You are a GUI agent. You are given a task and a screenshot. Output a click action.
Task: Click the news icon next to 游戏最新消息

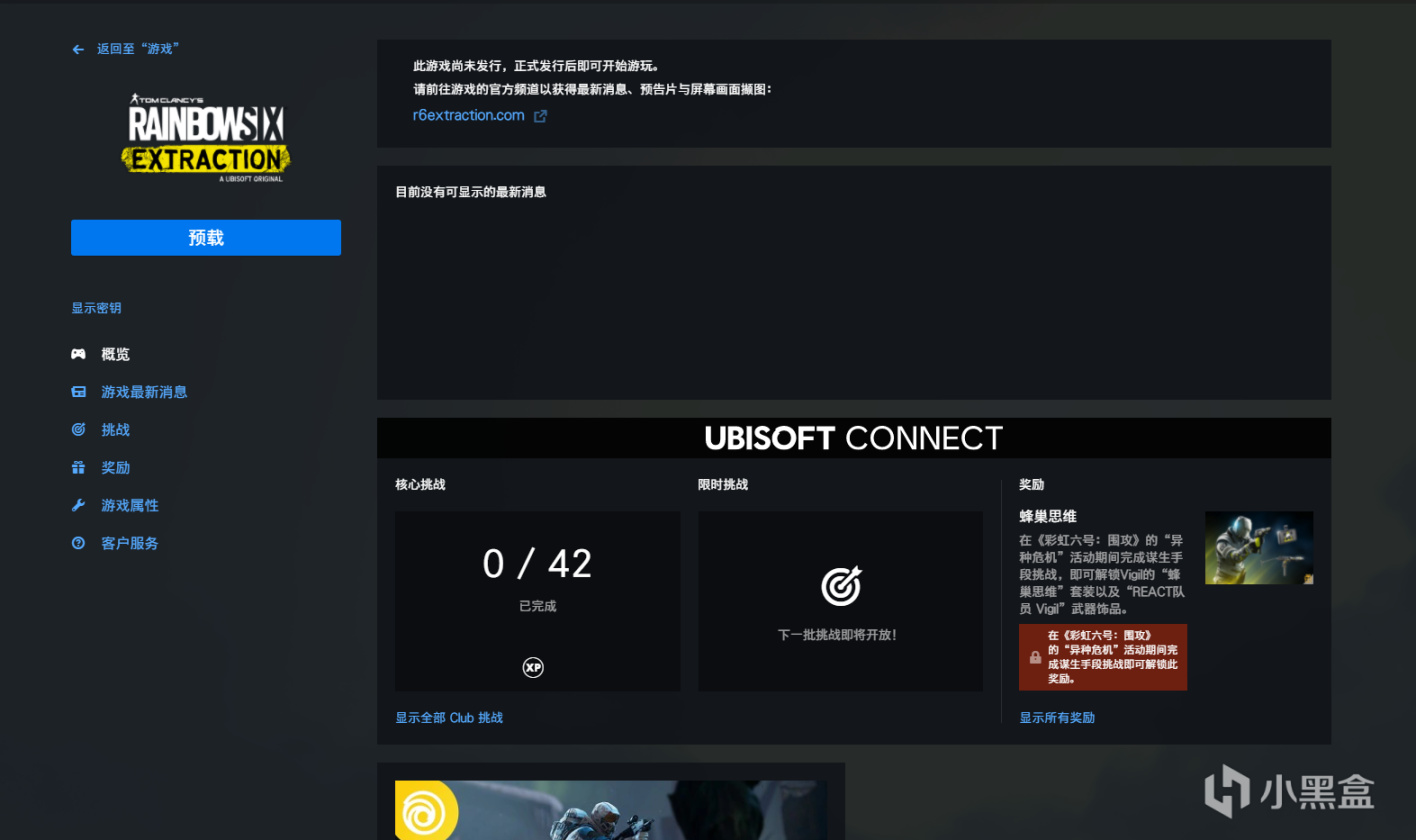point(78,392)
